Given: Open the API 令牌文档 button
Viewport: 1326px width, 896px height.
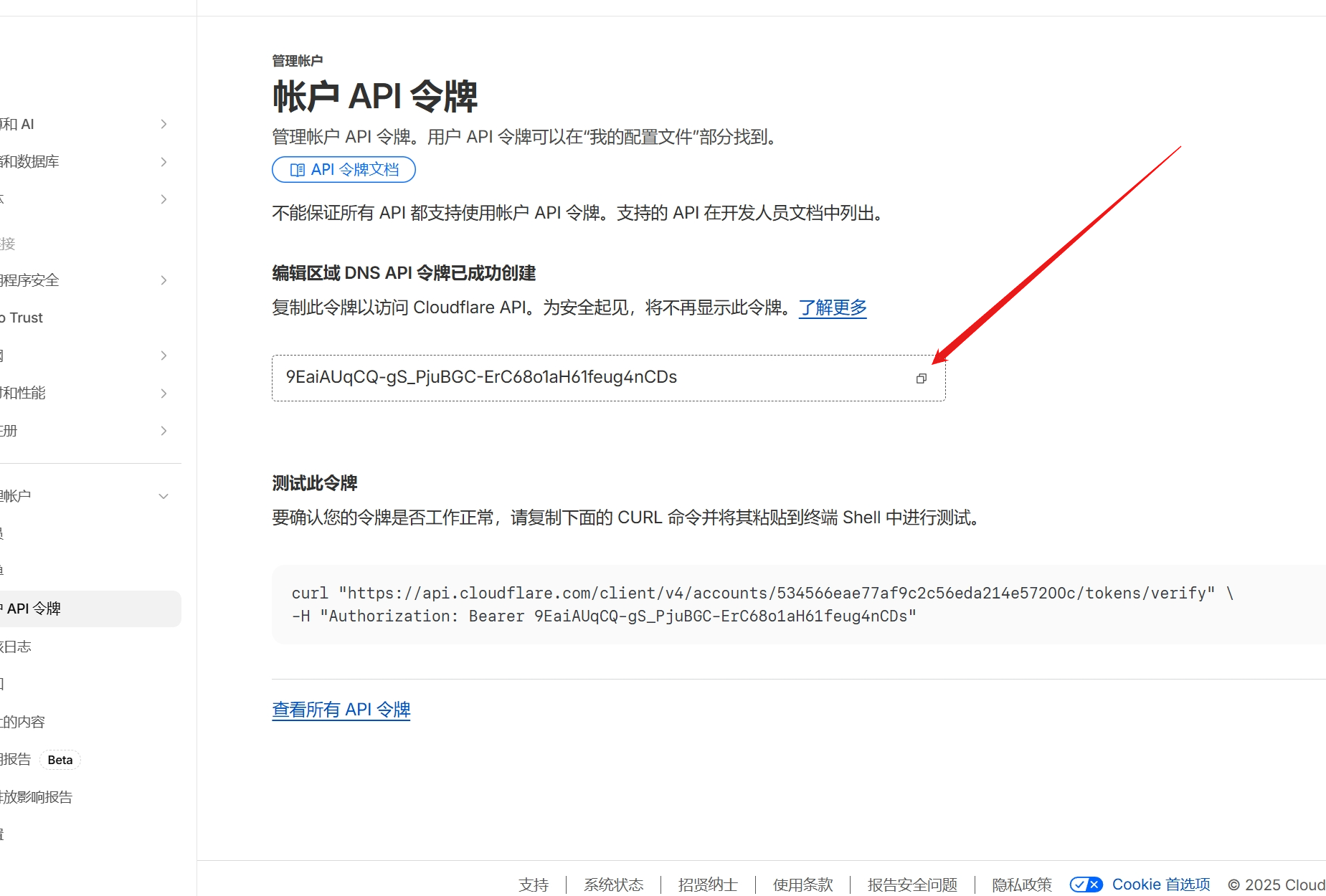Looking at the screenshot, I should coord(344,170).
